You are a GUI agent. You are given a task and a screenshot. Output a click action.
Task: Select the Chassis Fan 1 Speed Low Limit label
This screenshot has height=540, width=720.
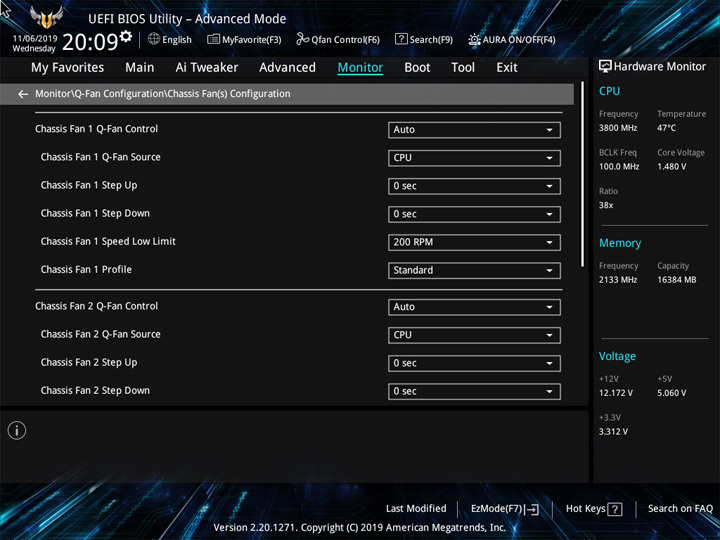pos(108,242)
